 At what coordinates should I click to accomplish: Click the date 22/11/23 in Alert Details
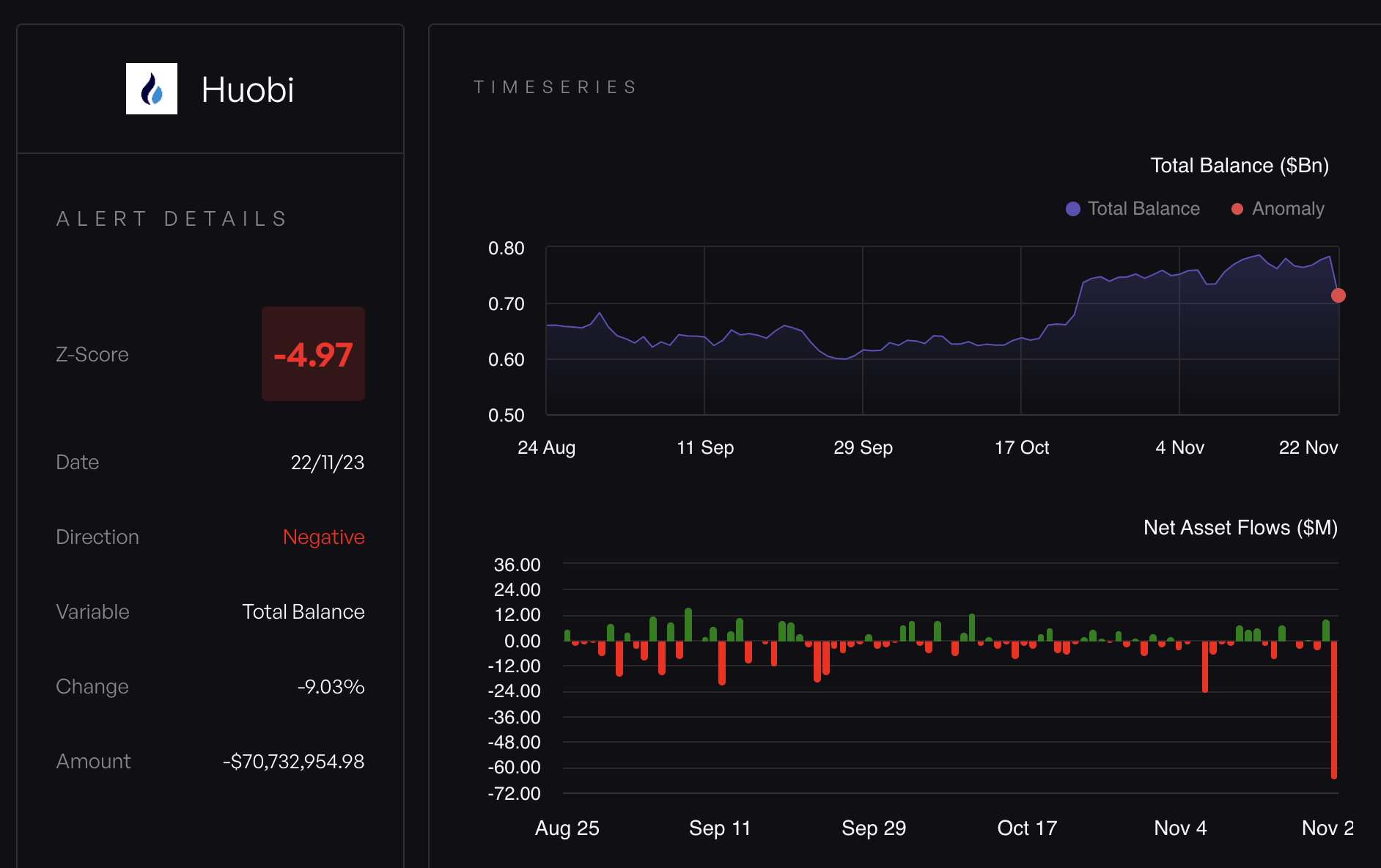click(327, 462)
